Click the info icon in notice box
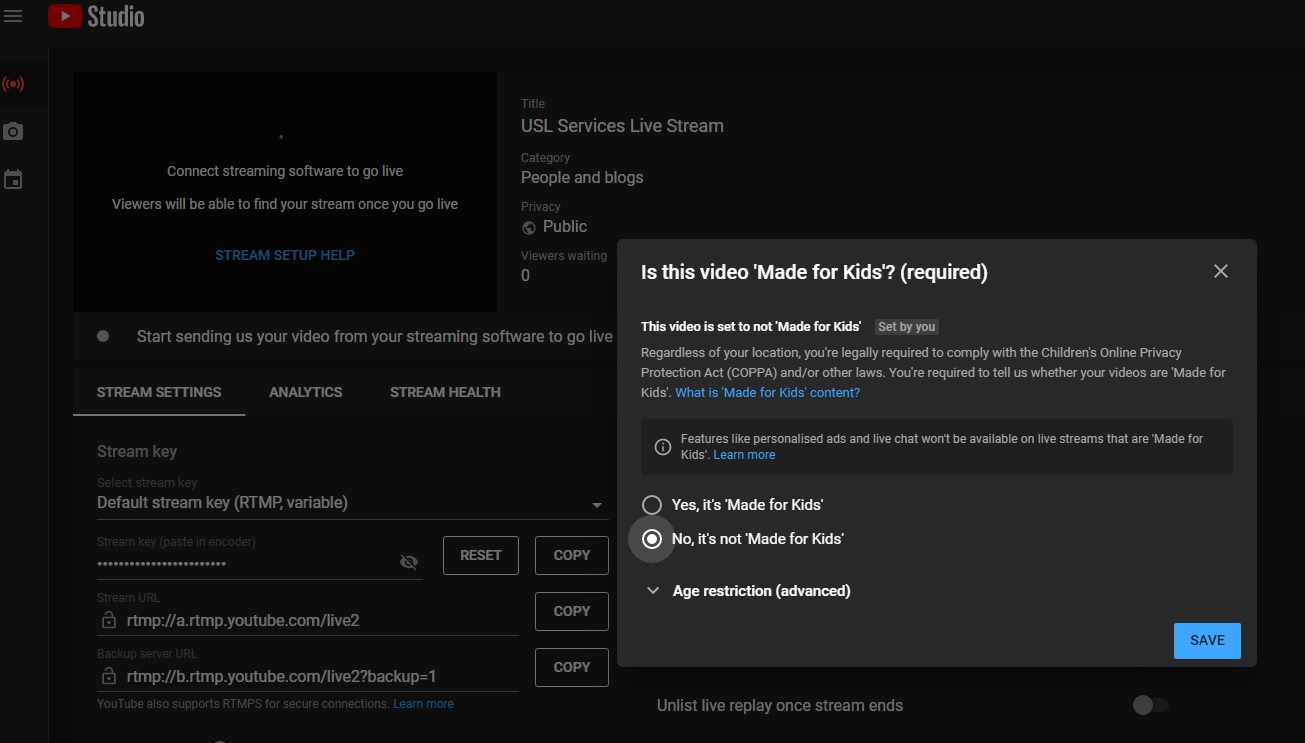 tap(662, 447)
